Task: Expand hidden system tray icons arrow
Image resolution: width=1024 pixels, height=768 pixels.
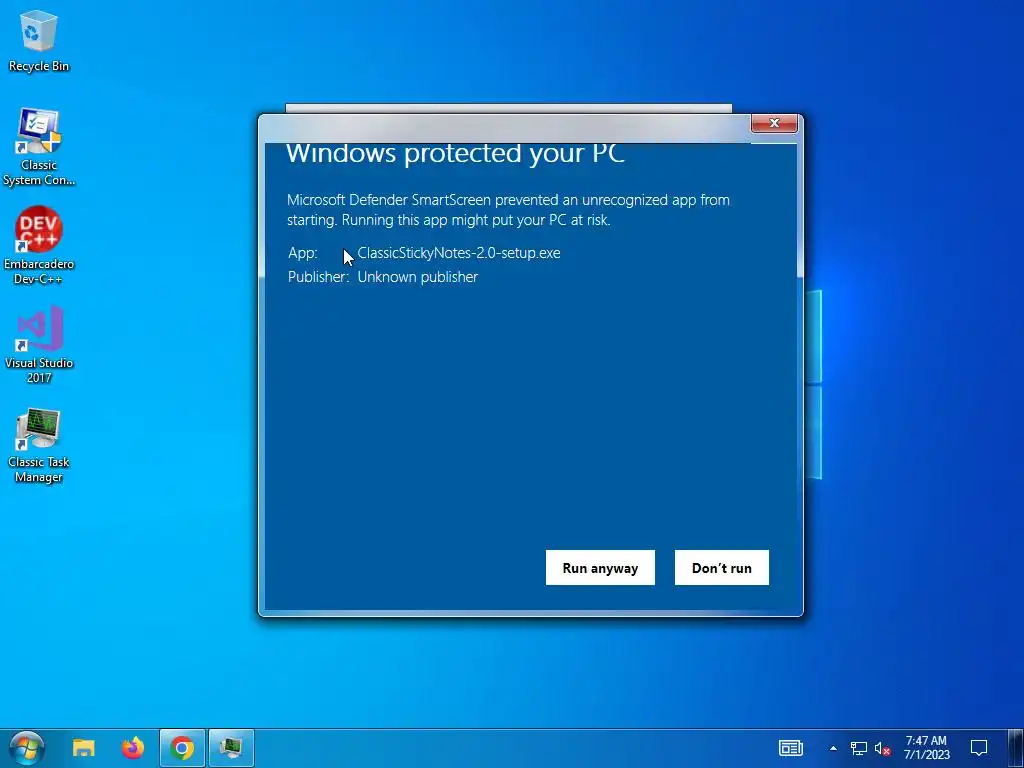Action: pos(833,748)
